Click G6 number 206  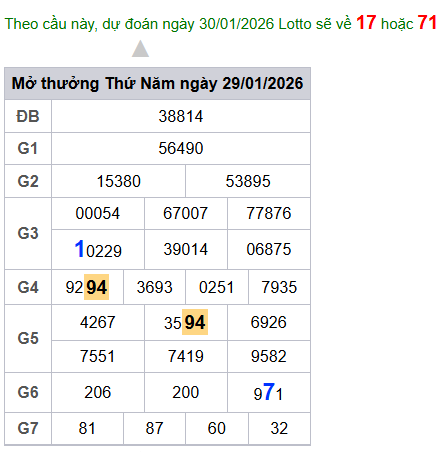98,393
